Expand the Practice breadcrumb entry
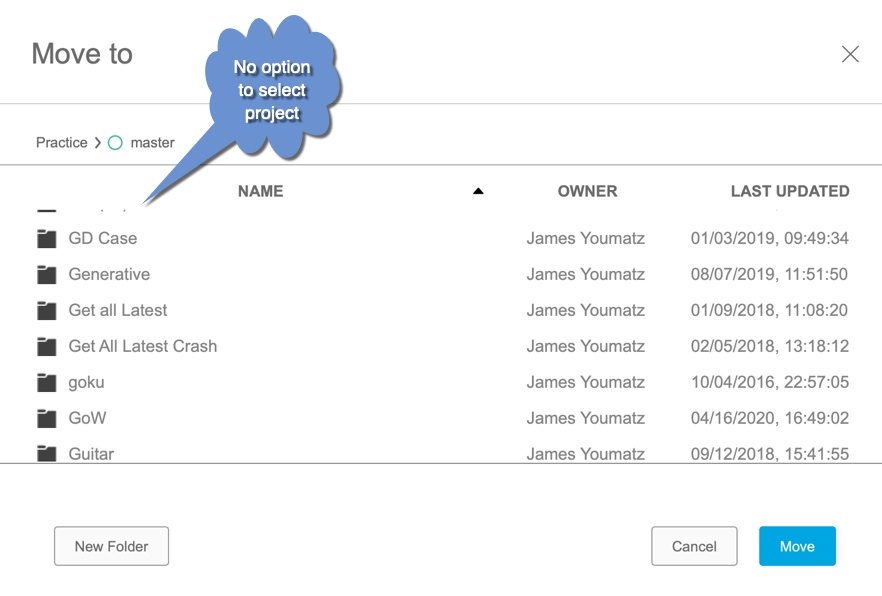Image resolution: width=882 pixels, height=596 pixels. [x=61, y=142]
